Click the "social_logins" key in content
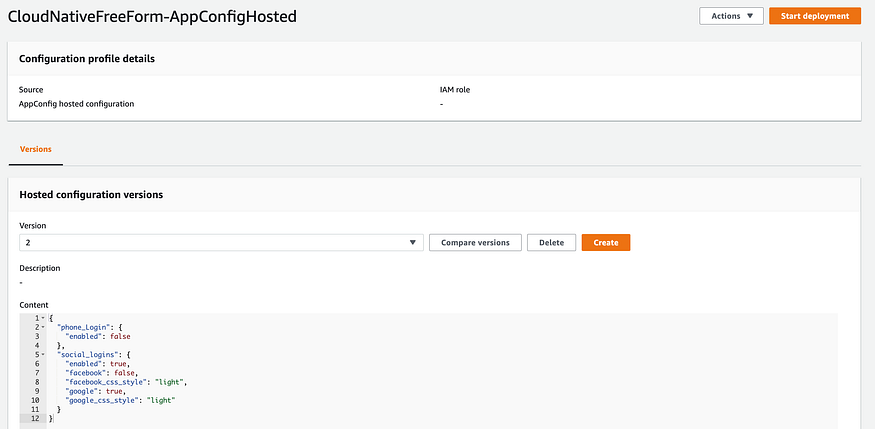This screenshot has width=875, height=429. (86, 354)
